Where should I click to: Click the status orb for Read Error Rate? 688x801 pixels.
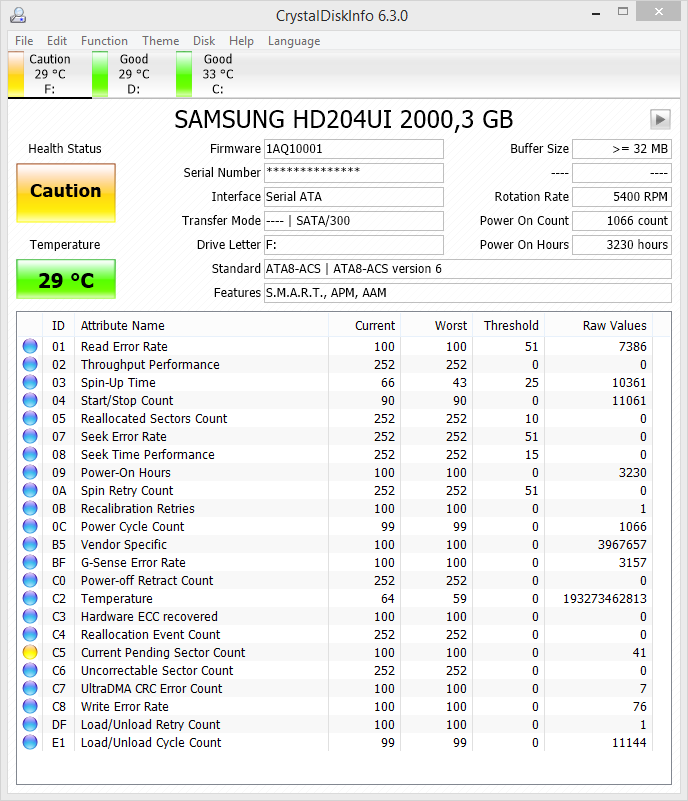pos(30,346)
